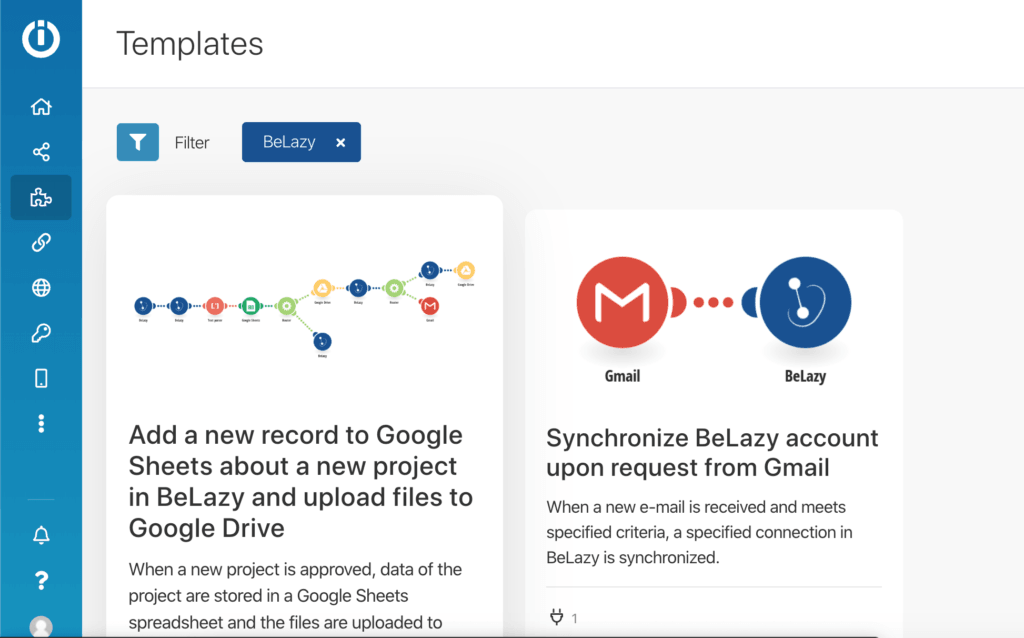Open Synchronize BeLazy account template title
This screenshot has width=1024, height=638.
(x=712, y=452)
